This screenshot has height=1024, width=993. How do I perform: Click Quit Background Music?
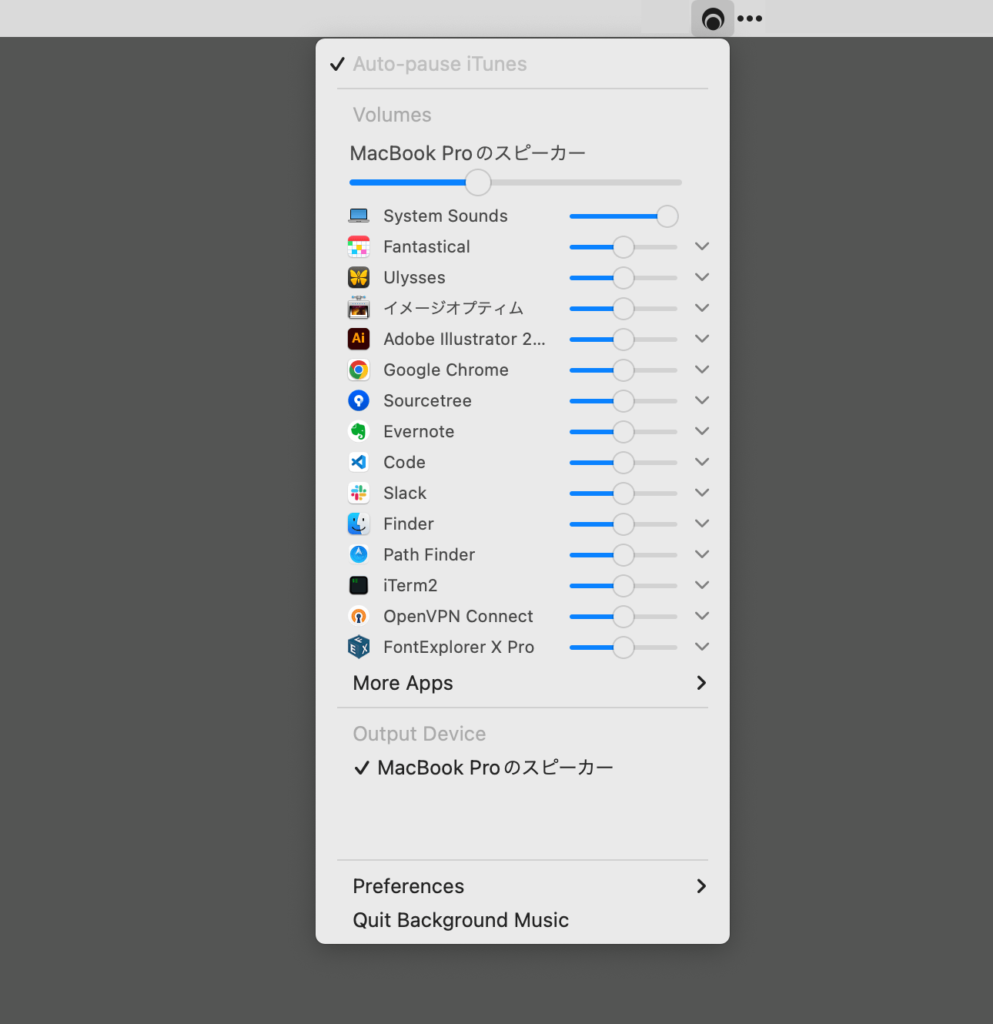460,919
